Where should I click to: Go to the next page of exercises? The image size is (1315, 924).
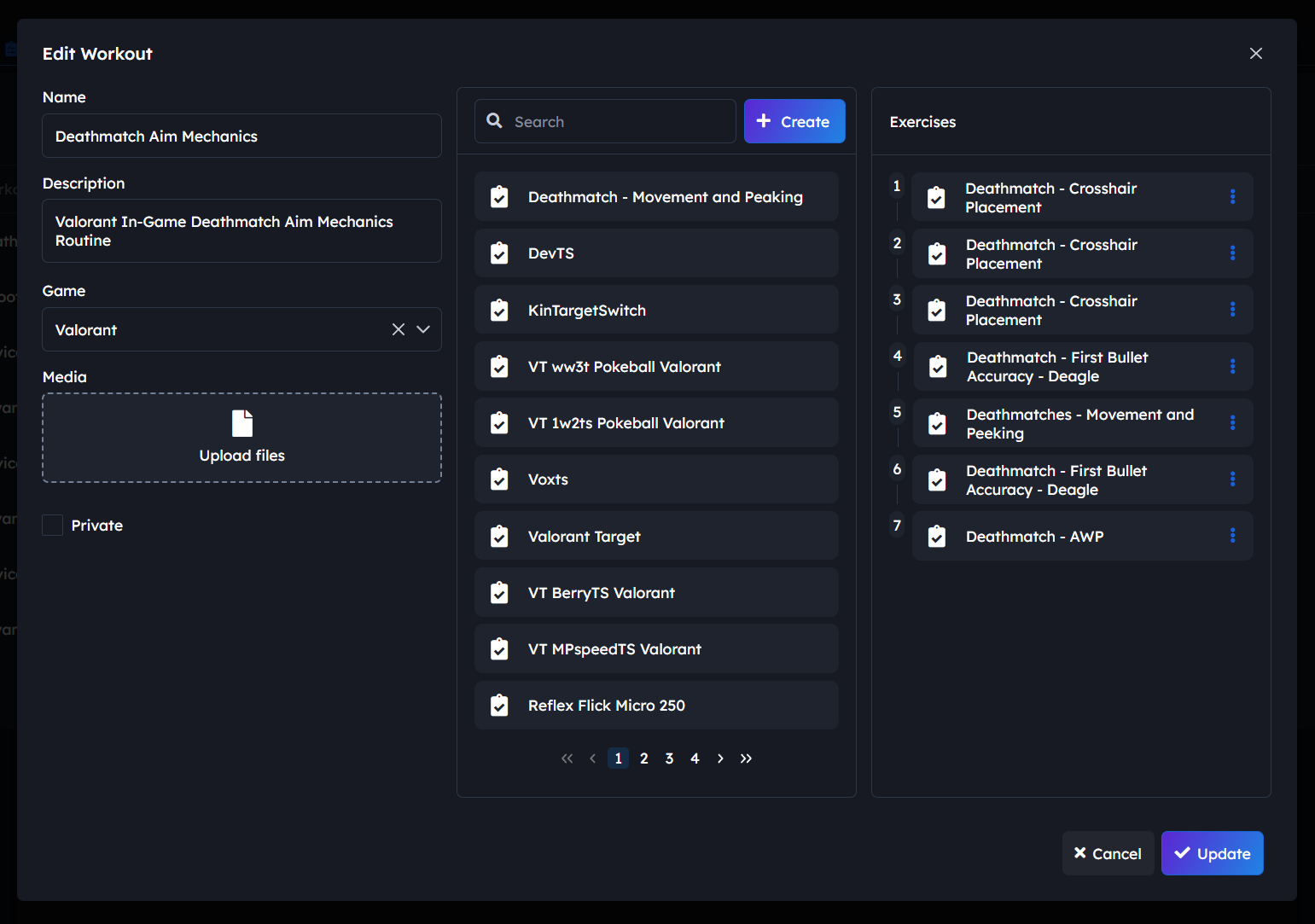pyautogui.click(x=720, y=758)
